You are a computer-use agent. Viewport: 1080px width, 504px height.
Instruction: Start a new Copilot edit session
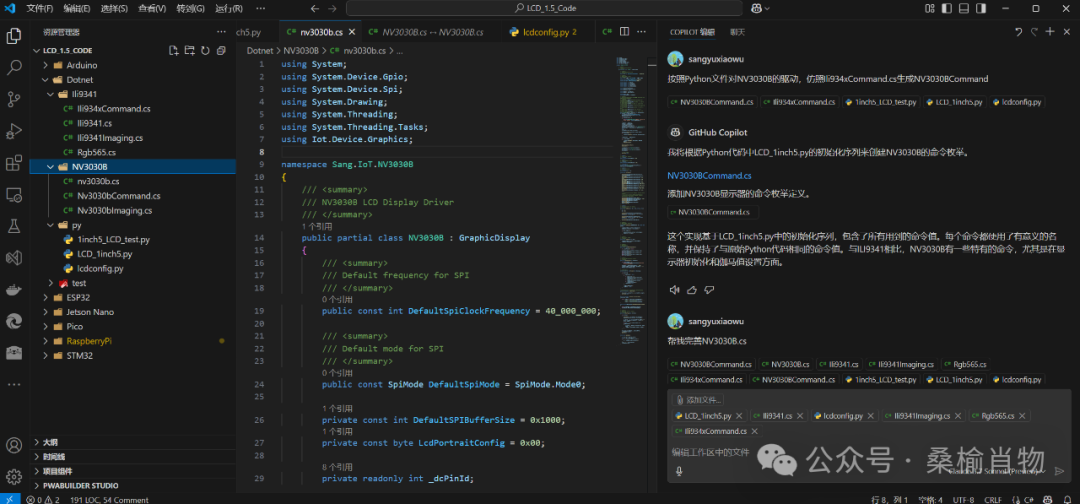(1050, 32)
